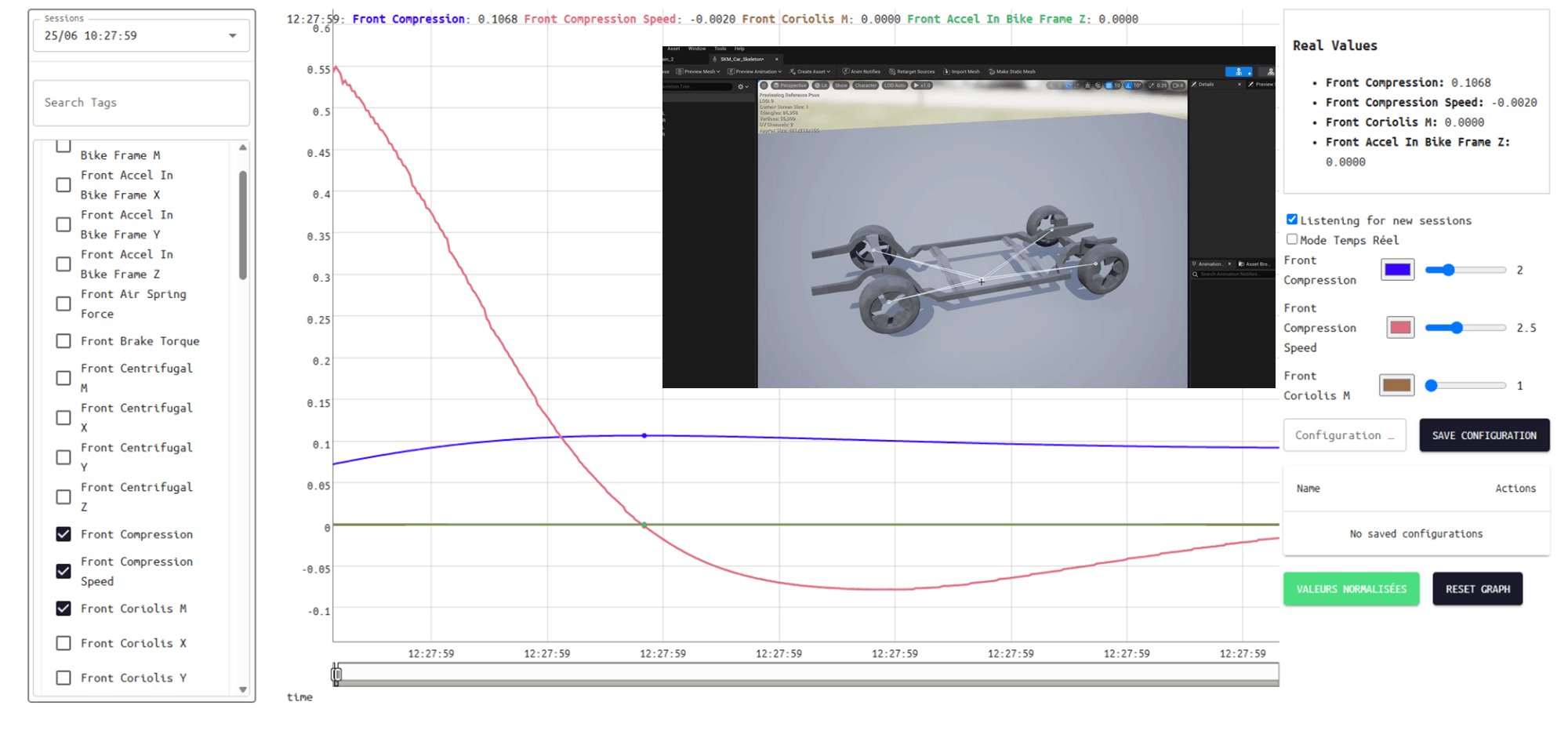Image resolution: width=1568 pixels, height=738 pixels.
Task: Open viewport settings gear above the Skeleton Tree
Action: [x=742, y=87]
